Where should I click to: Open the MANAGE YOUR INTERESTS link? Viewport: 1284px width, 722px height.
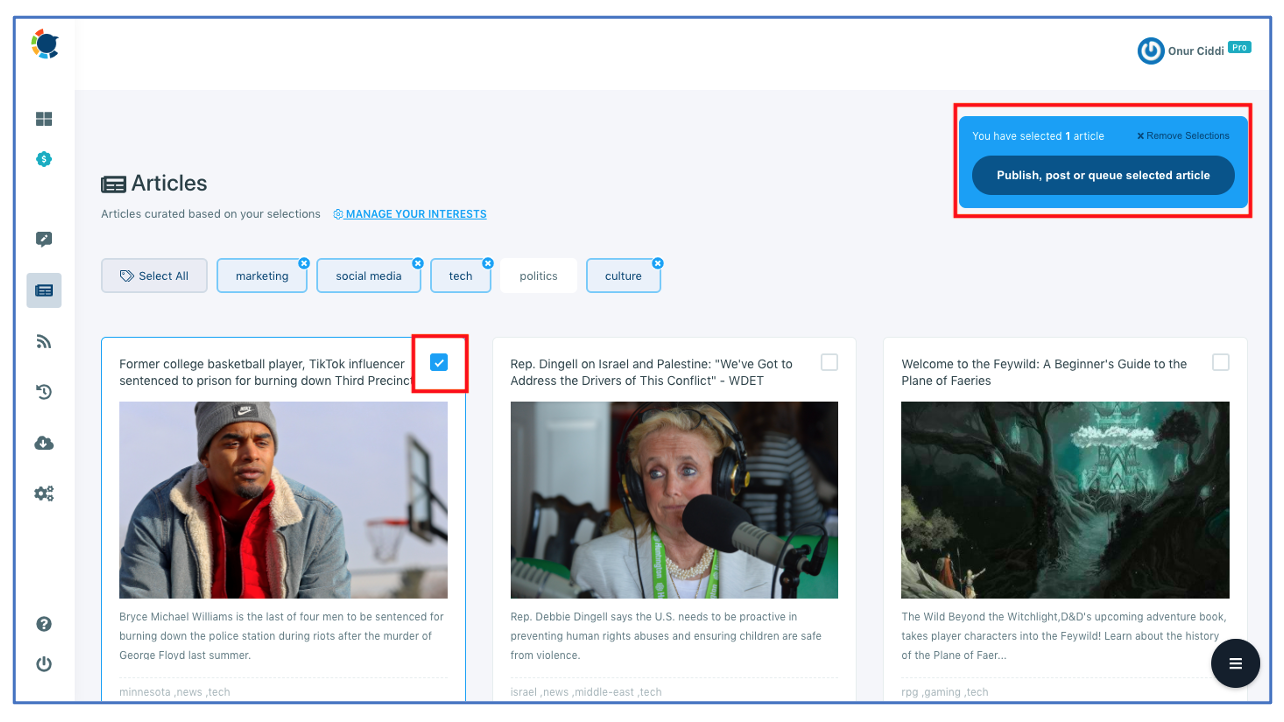[410, 214]
